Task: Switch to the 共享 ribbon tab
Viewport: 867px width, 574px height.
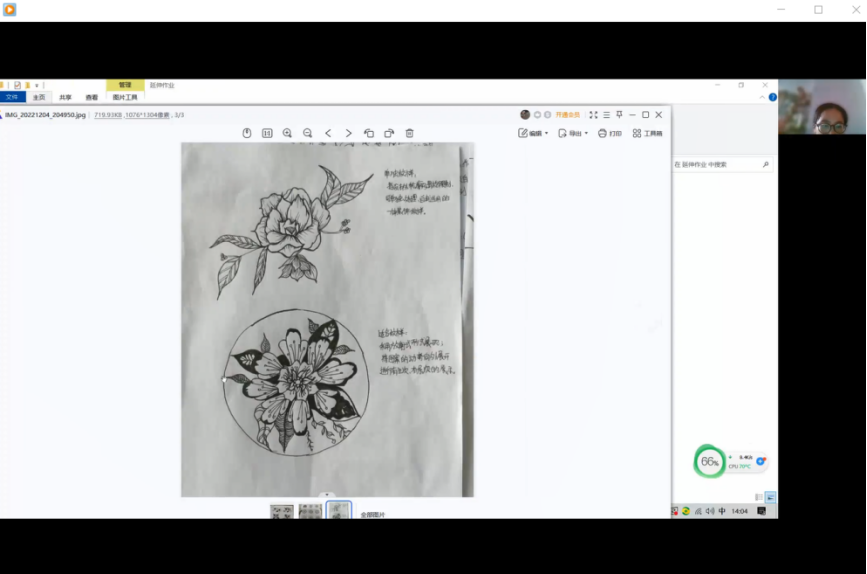Action: point(65,98)
